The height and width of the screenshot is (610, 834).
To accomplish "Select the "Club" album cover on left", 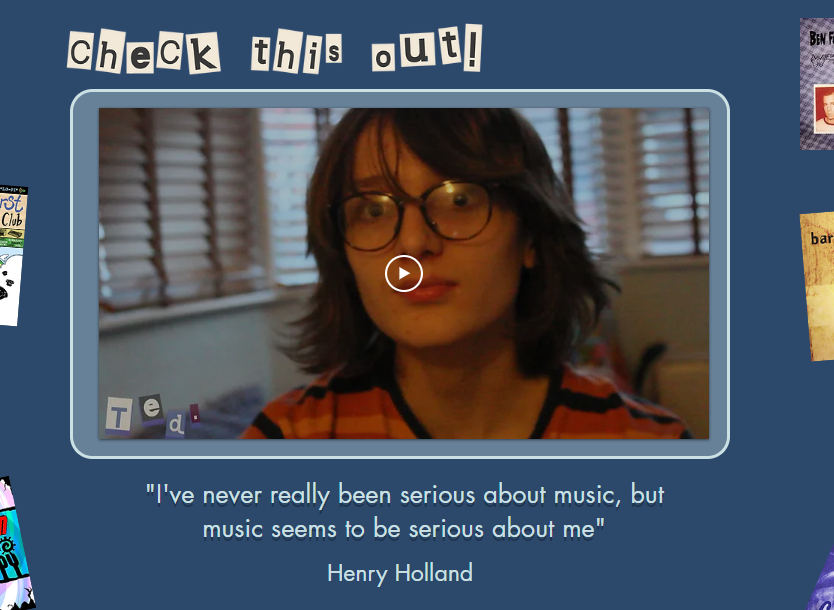I will pos(12,255).
